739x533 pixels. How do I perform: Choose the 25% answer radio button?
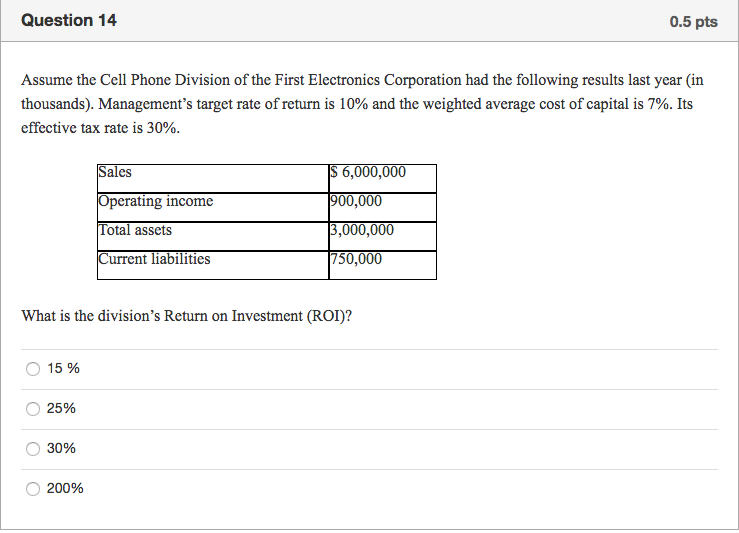click(33, 409)
